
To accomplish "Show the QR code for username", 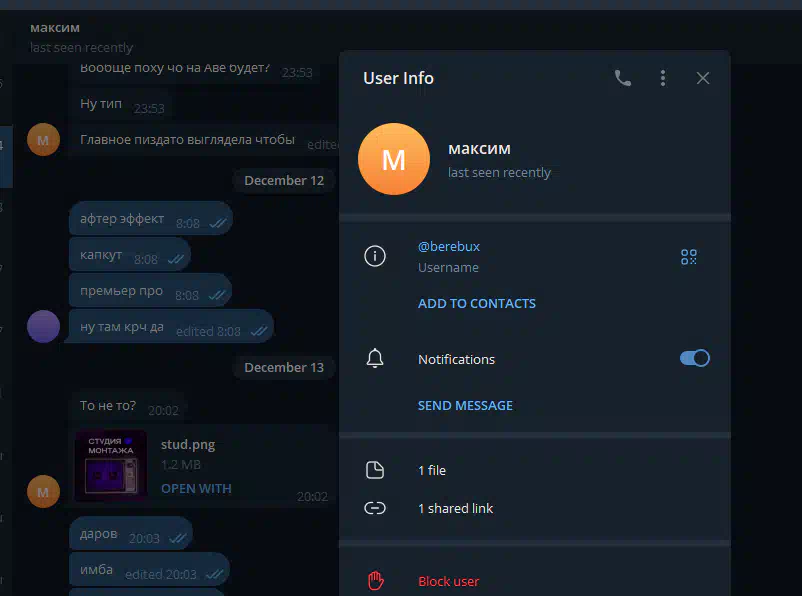I will (x=689, y=257).
